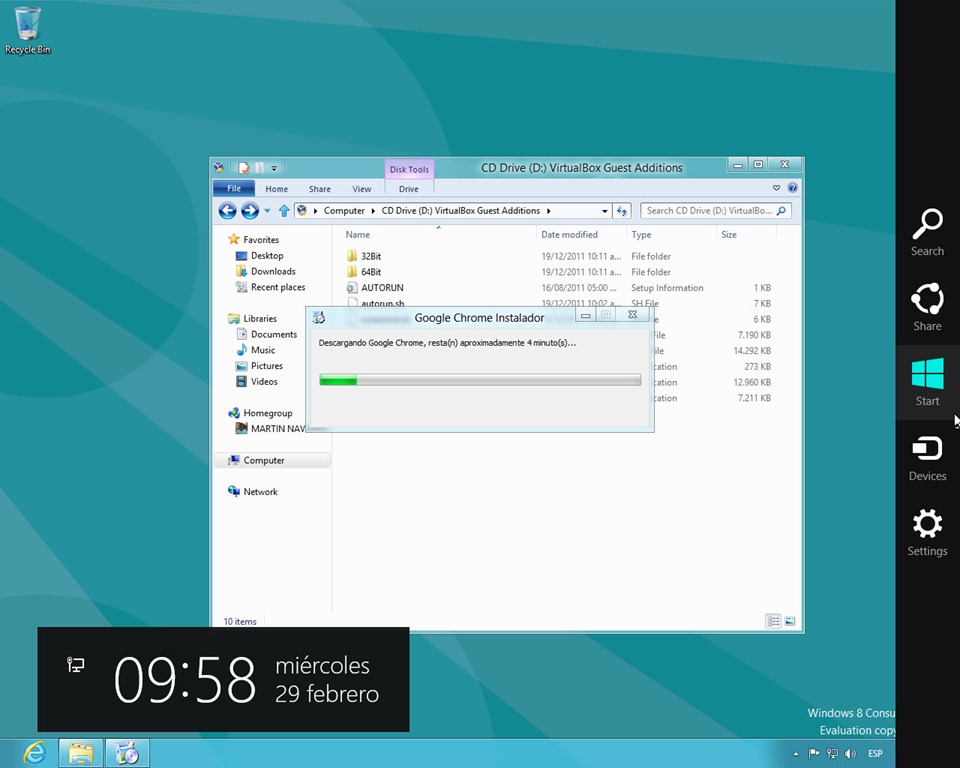This screenshot has height=768, width=960.
Task: Open the Search charm
Action: 927,232
